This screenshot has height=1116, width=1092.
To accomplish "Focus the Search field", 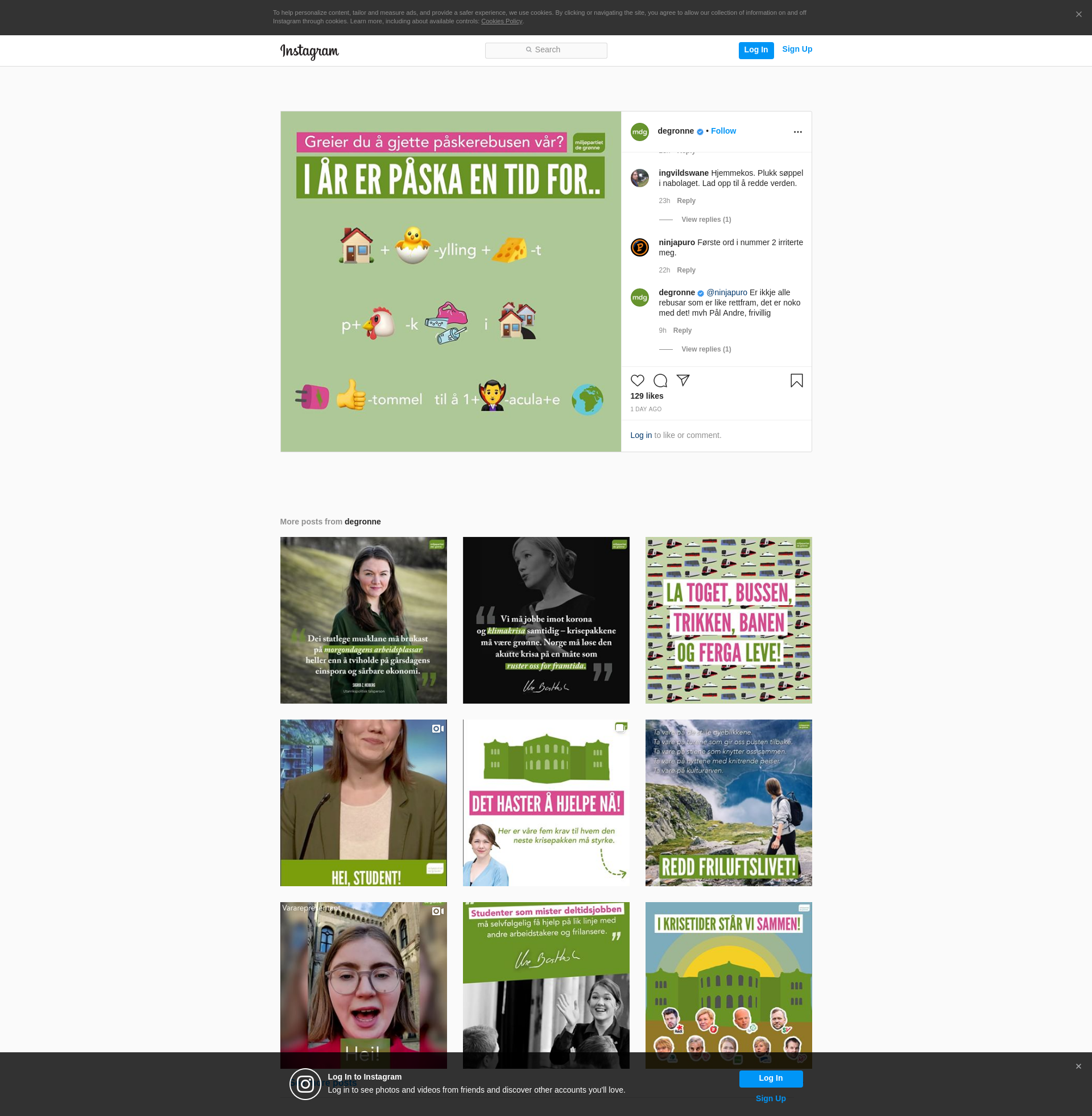I will pos(546,50).
